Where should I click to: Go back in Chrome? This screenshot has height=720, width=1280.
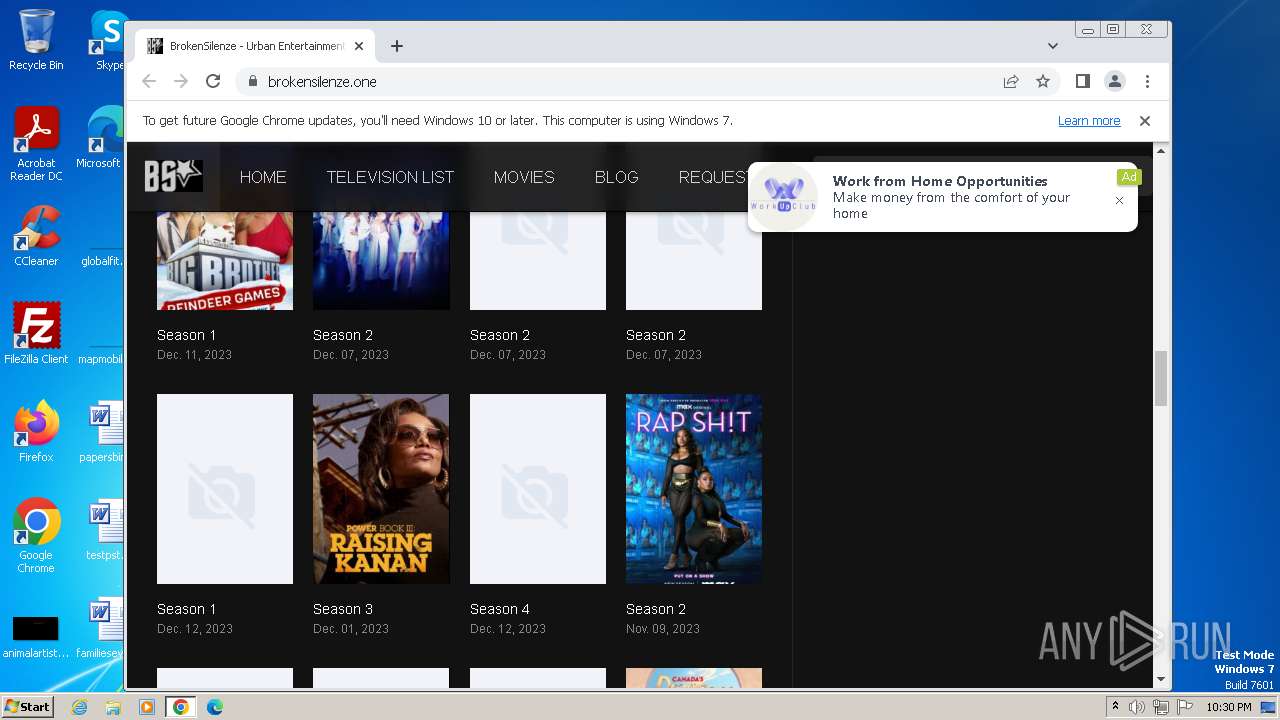point(149,81)
